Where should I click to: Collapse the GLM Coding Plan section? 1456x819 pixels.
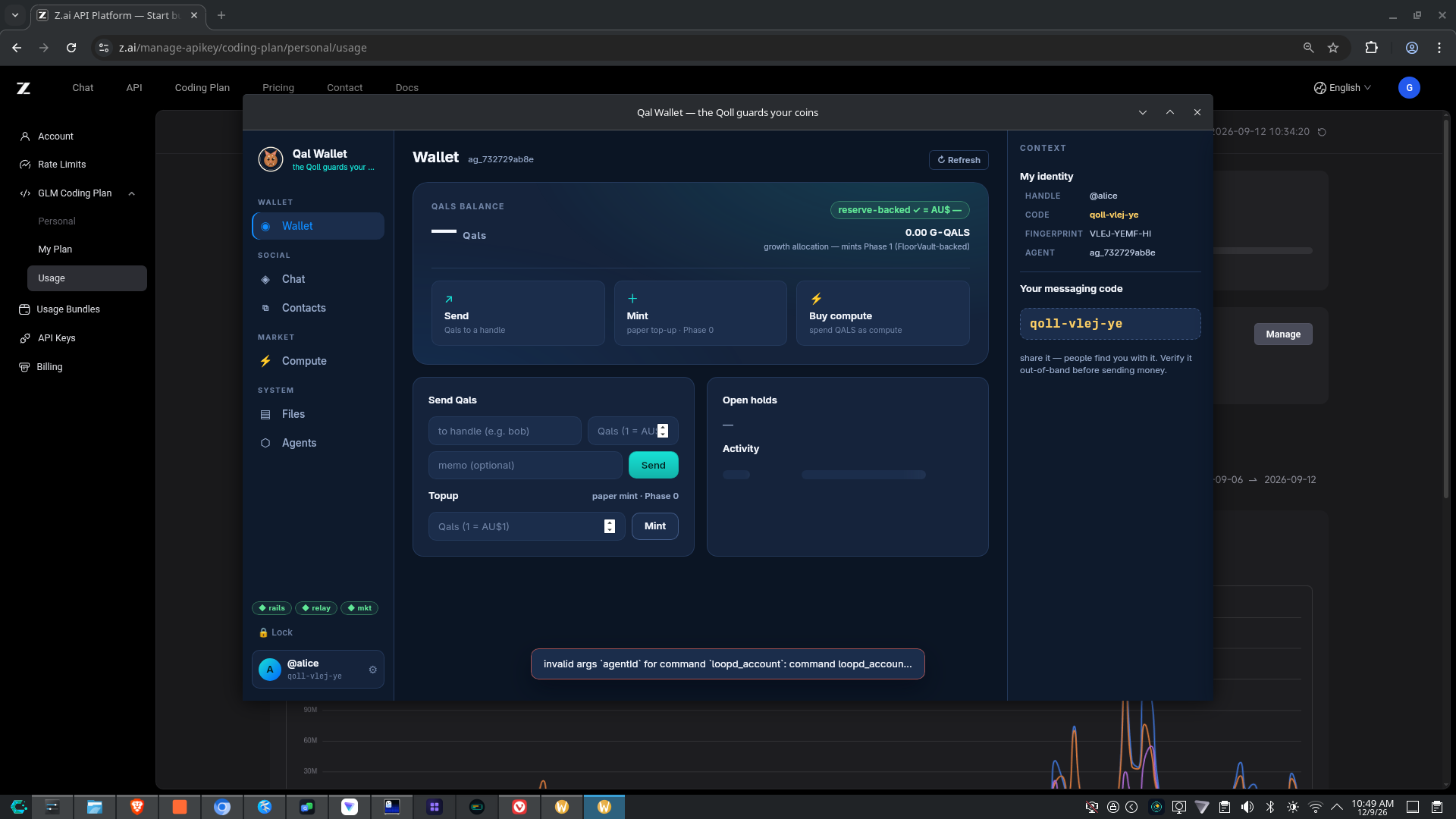pyautogui.click(x=132, y=193)
